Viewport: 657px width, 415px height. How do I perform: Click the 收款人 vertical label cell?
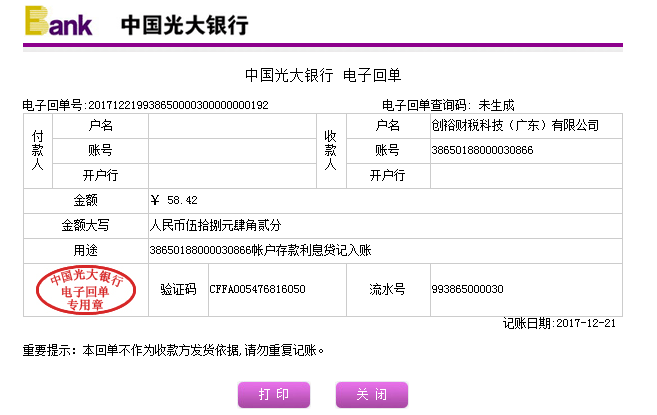331,151
